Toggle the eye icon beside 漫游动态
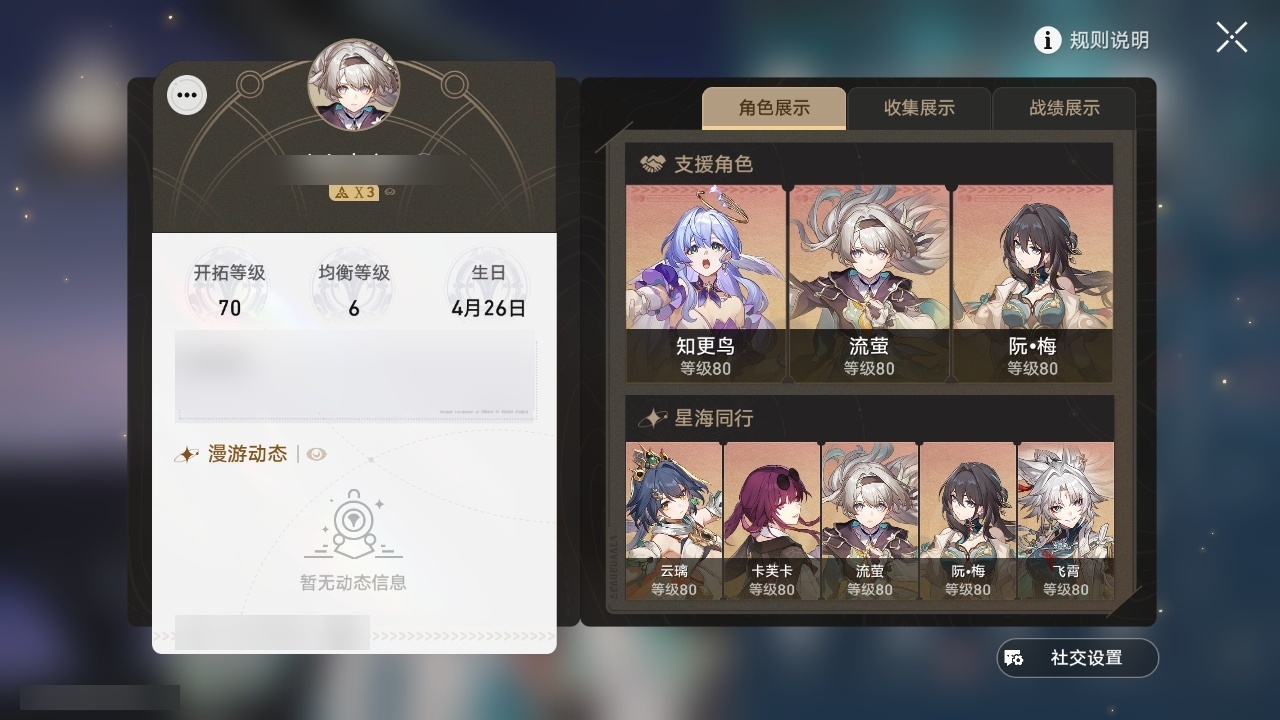The width and height of the screenshot is (1280, 720). pyautogui.click(x=317, y=454)
